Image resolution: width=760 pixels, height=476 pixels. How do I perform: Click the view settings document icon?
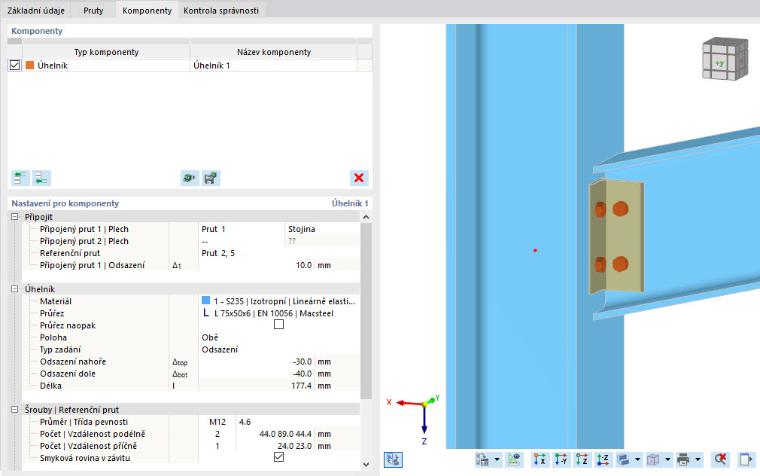pos(482,460)
